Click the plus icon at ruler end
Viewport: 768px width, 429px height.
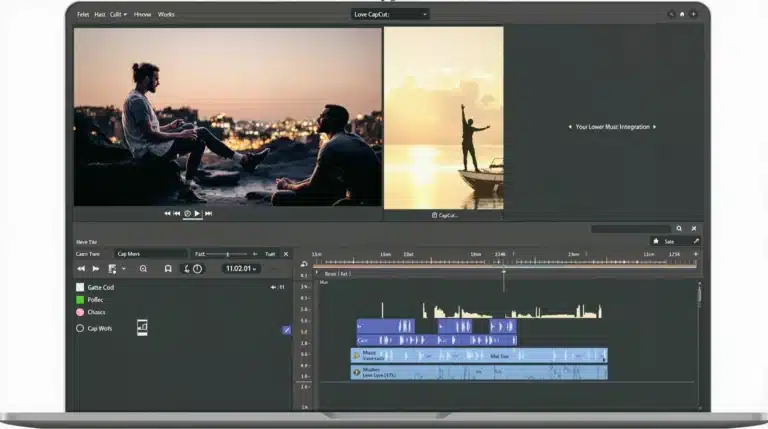(696, 254)
